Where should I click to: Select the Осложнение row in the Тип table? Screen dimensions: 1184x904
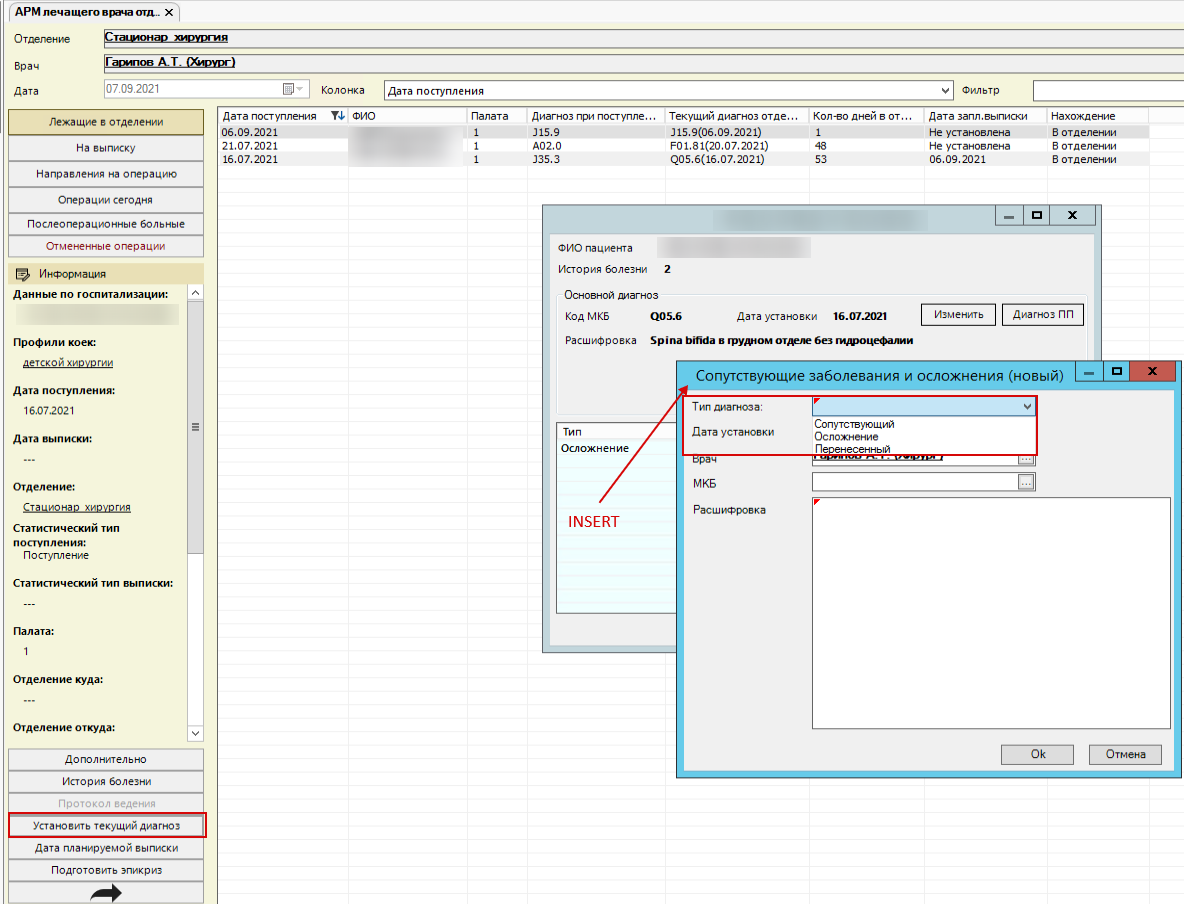pos(617,448)
